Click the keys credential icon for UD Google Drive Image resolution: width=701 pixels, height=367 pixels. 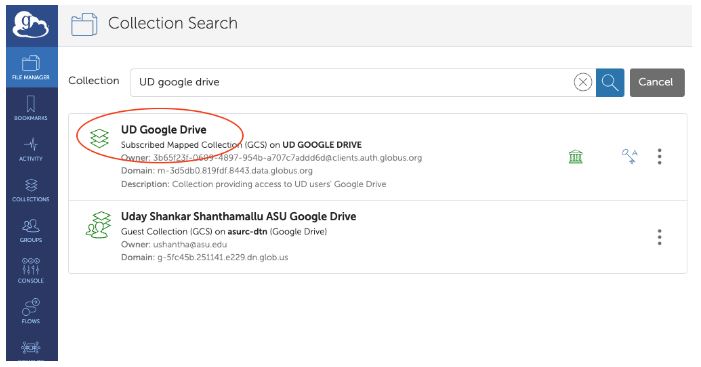pyautogui.click(x=629, y=156)
